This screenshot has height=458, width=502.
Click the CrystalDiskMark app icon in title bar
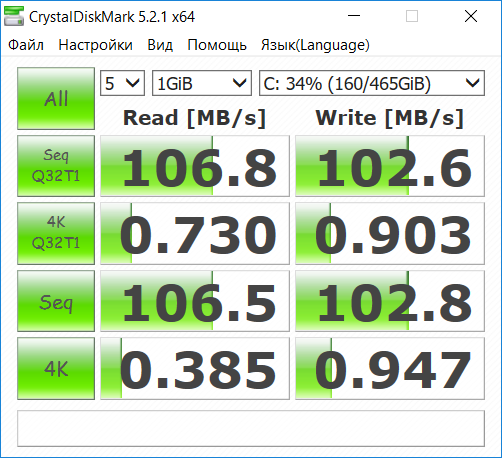(x=14, y=16)
